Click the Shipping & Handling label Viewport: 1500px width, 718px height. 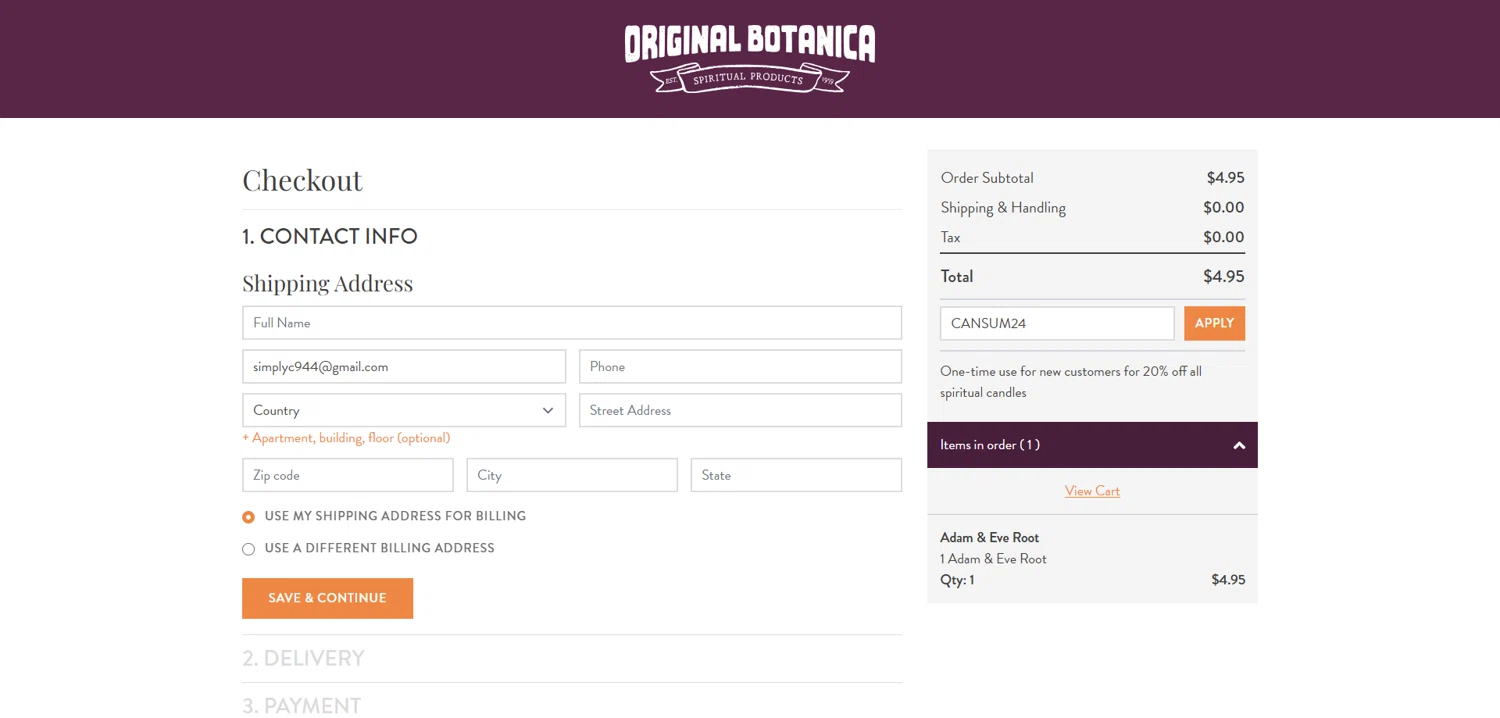tap(1003, 208)
